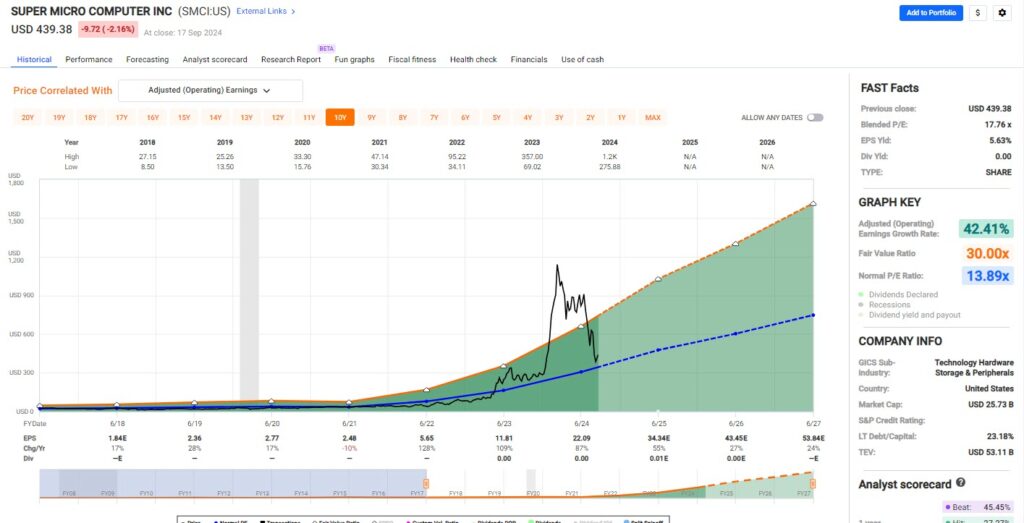Choose the 4Y time range

tap(528, 118)
